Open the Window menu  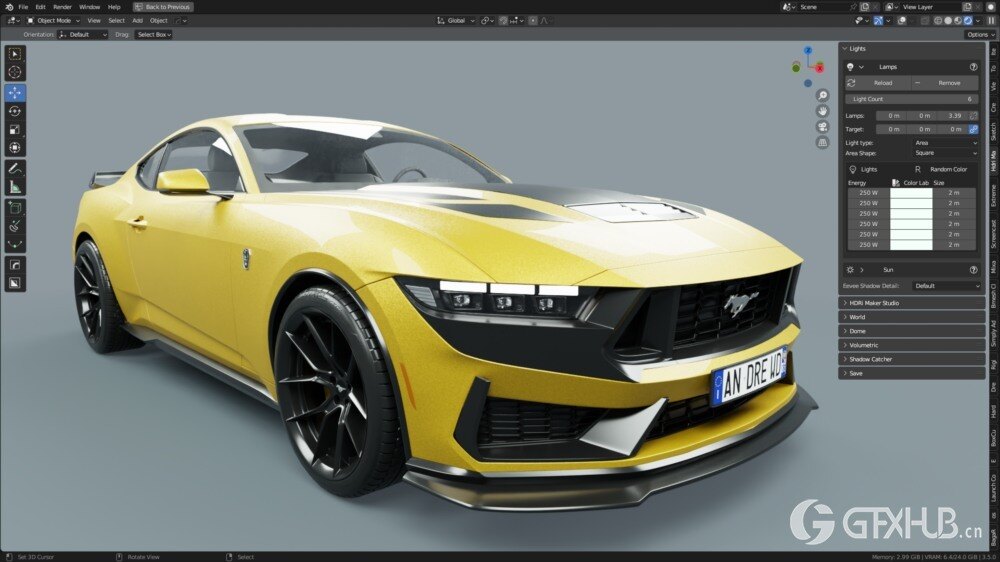coord(89,7)
